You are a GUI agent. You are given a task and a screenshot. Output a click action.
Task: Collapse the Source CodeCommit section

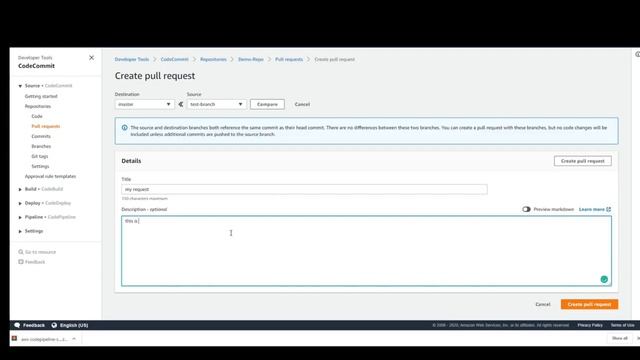click(20, 86)
